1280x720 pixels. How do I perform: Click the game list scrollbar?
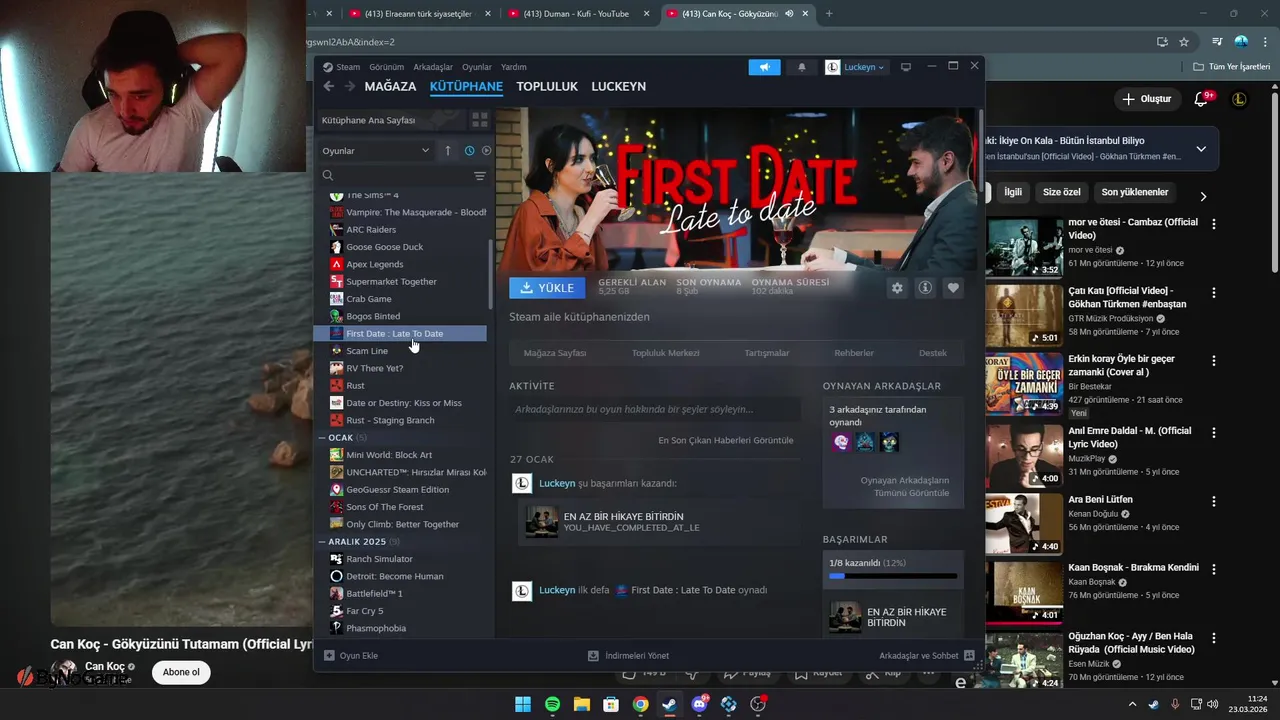(490, 273)
